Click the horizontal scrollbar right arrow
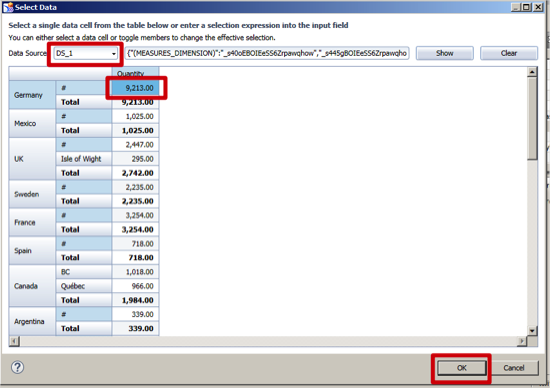550x389 pixels. click(x=522, y=341)
